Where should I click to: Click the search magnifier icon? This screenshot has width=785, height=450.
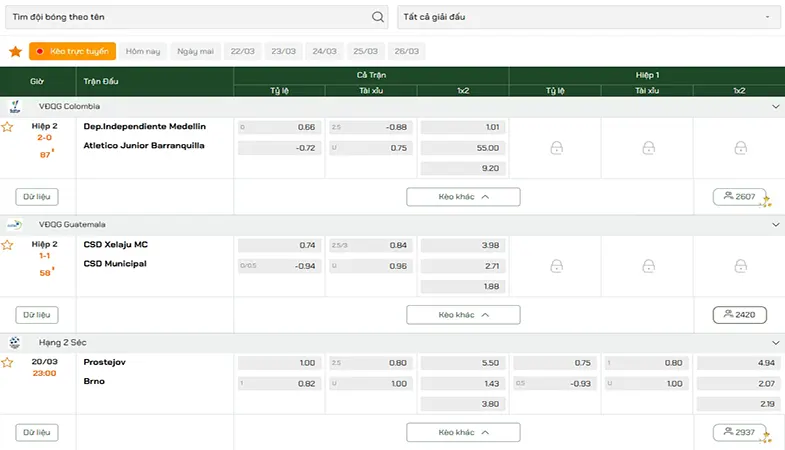[x=377, y=17]
